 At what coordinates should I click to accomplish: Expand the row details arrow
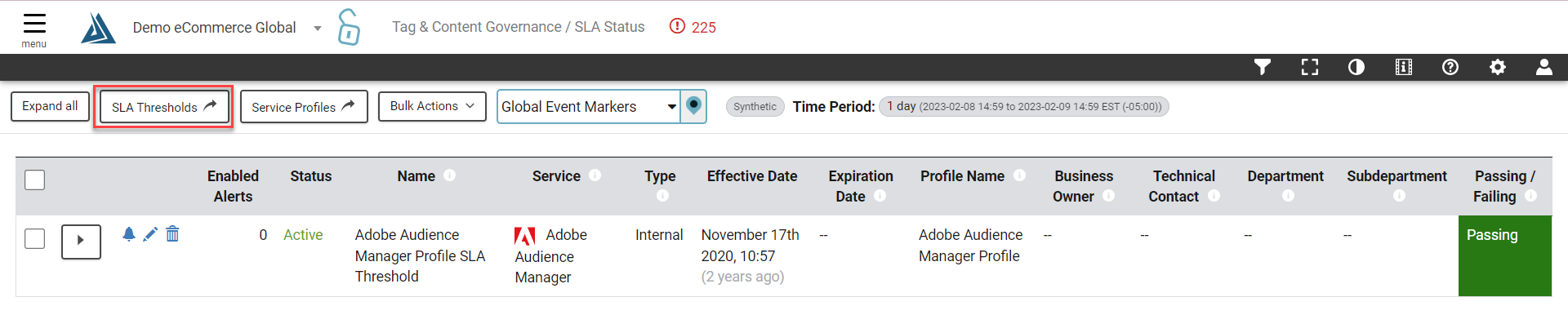pos(81,241)
